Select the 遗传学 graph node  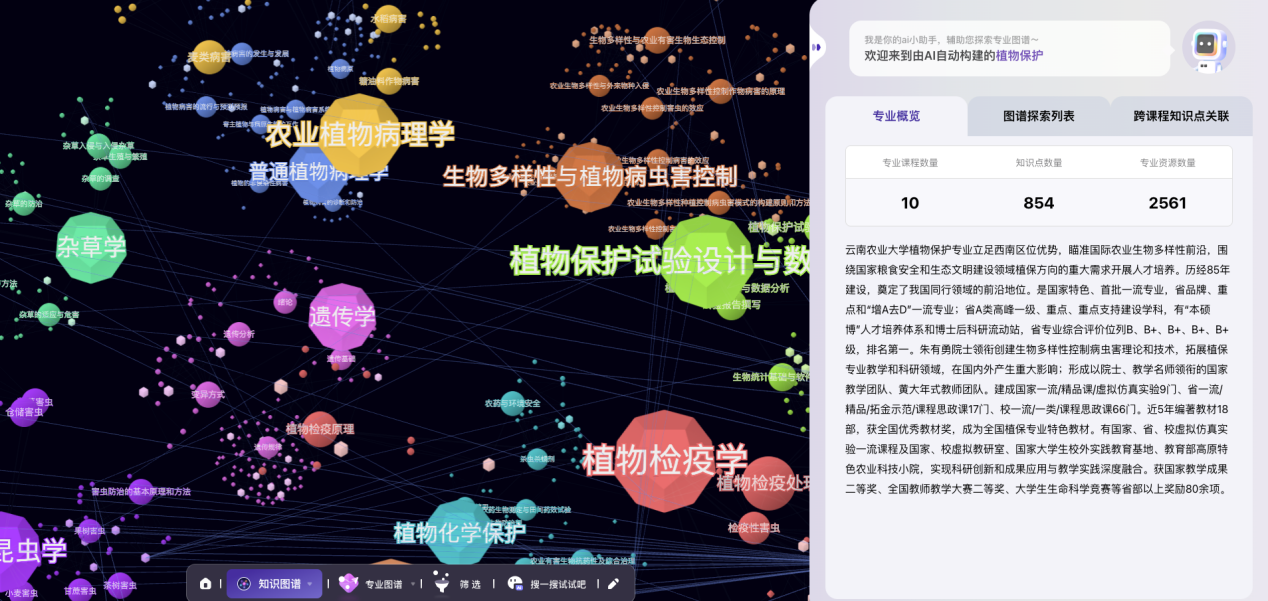point(342,318)
